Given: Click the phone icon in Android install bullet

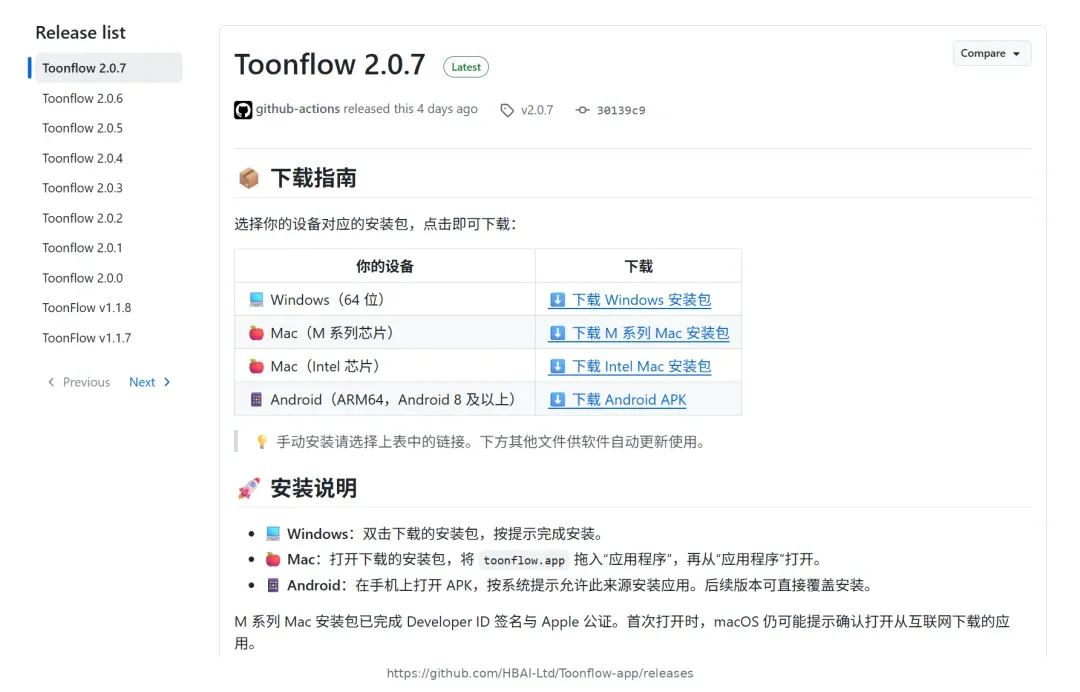Looking at the screenshot, I should pyautogui.click(x=273, y=585).
